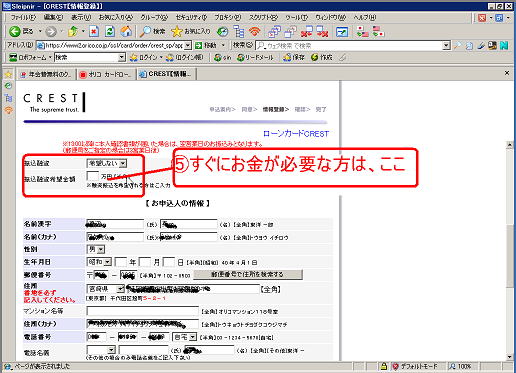Open the お気に入り (Favorites) menu

(116, 17)
